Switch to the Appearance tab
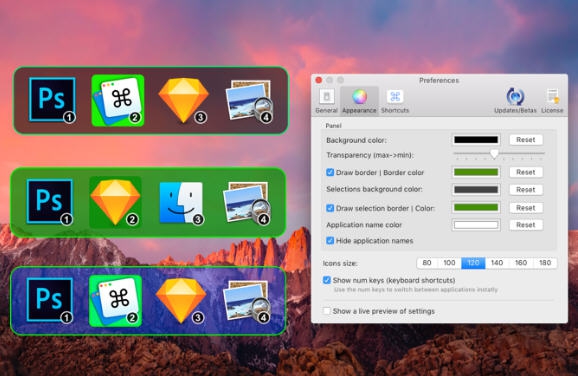This screenshot has height=376, width=578. point(359,101)
